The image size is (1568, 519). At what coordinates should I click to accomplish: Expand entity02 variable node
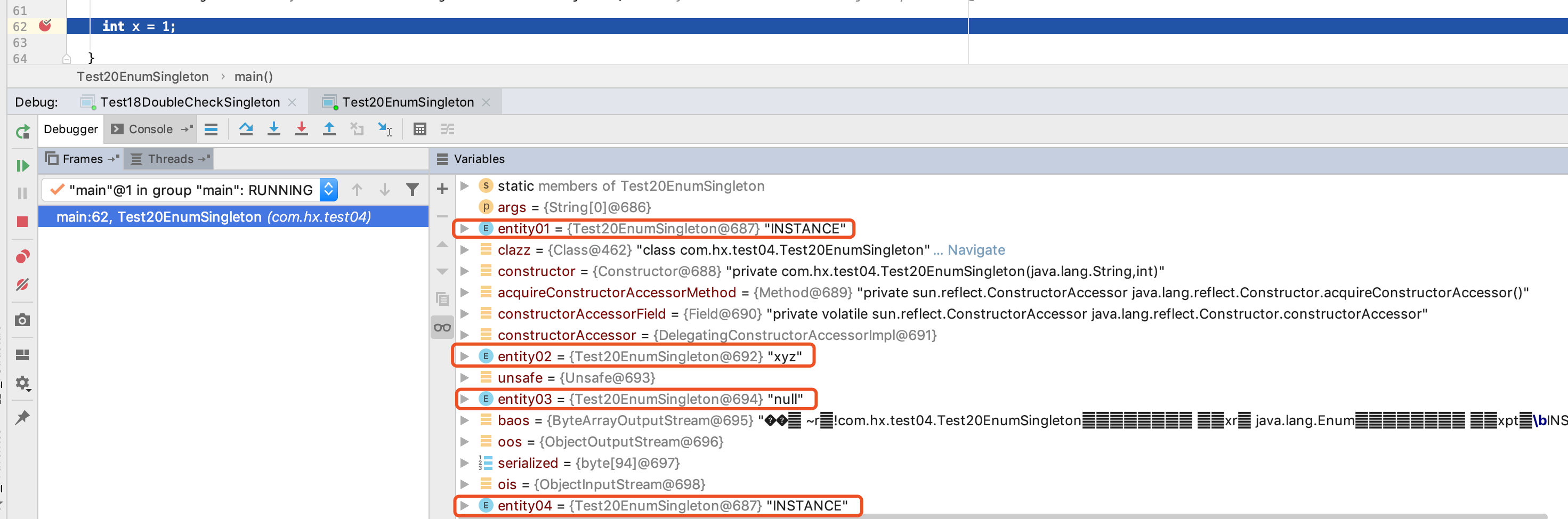pos(464,356)
